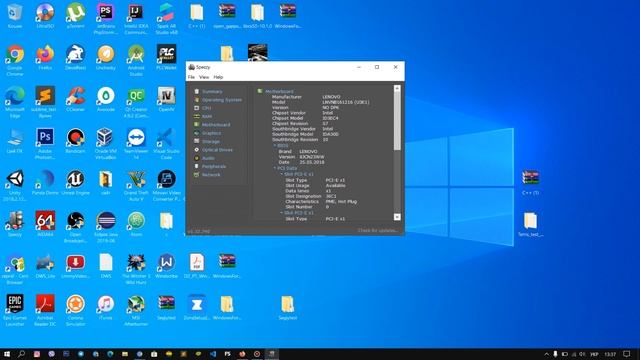Select Motherboard in the Speccy sidebar

point(216,124)
